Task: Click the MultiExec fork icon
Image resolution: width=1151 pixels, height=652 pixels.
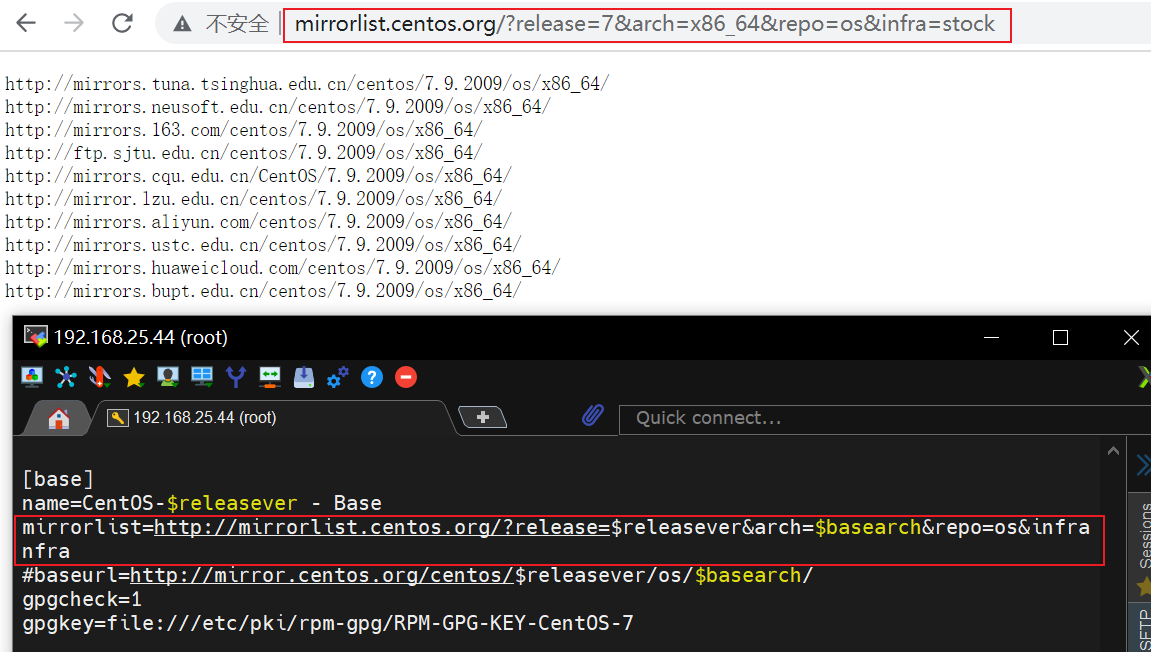Action: [x=236, y=377]
